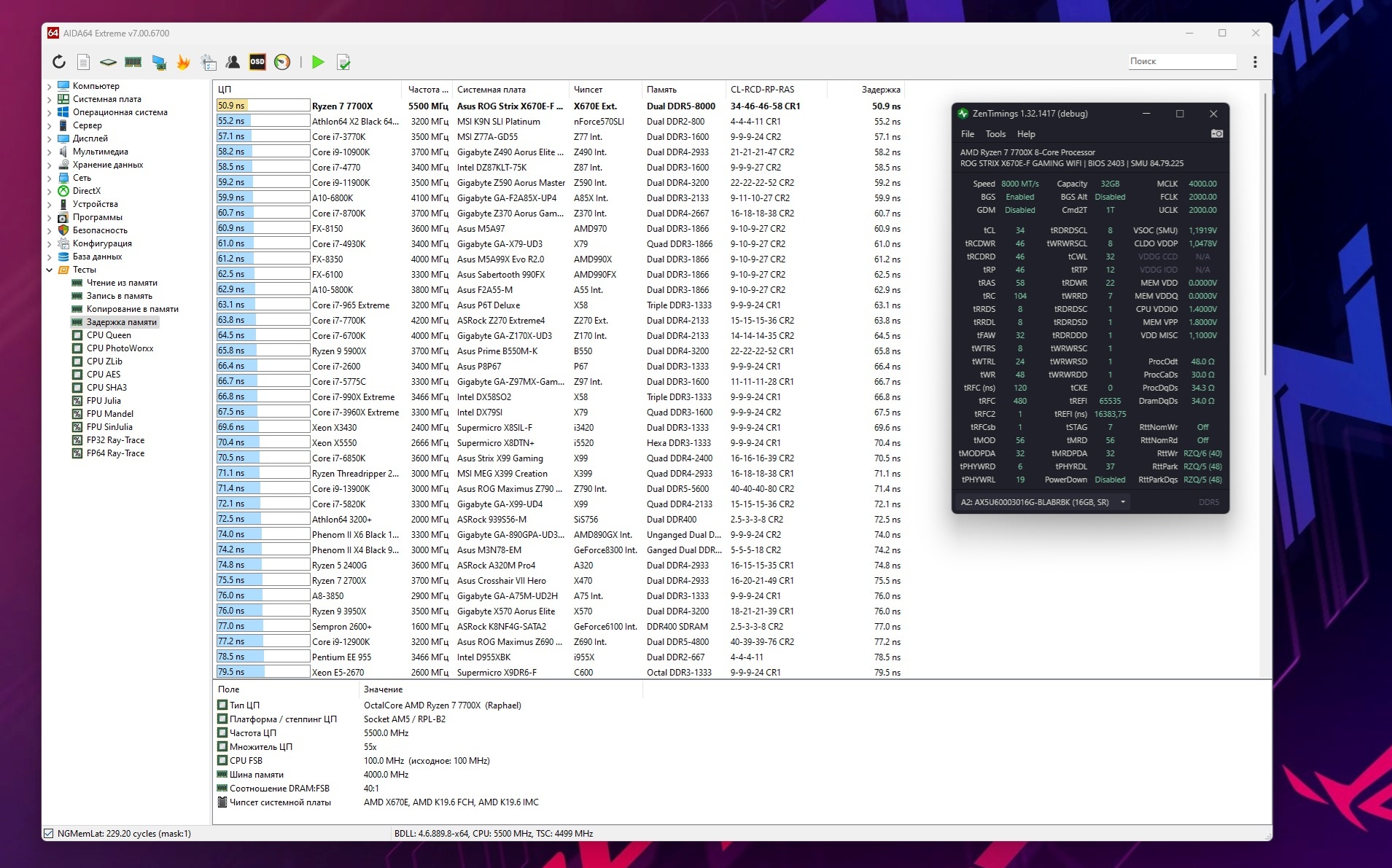Screen dimensions: 1392x868
Task: Select CPU ZLib benchmark in tree
Action: point(104,361)
